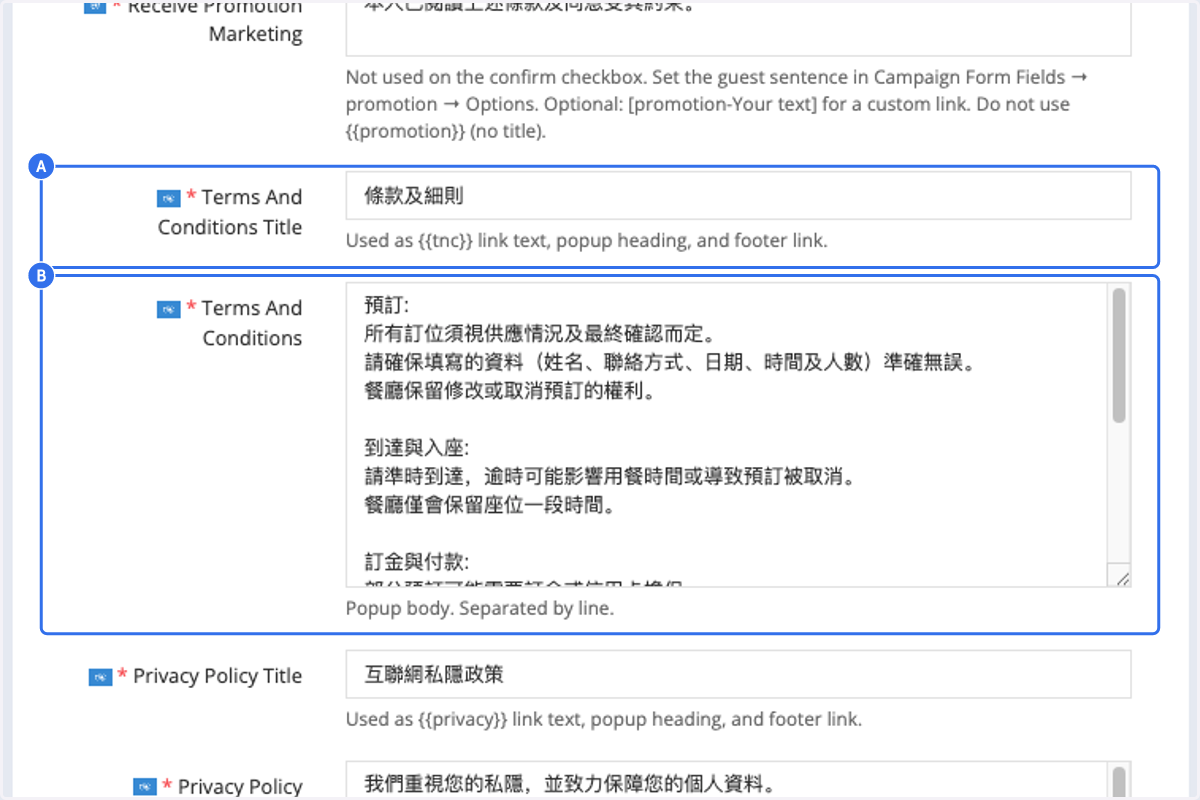Click the help text mentioning {{privacy}} link text
This screenshot has height=800, width=1200.
click(x=604, y=719)
